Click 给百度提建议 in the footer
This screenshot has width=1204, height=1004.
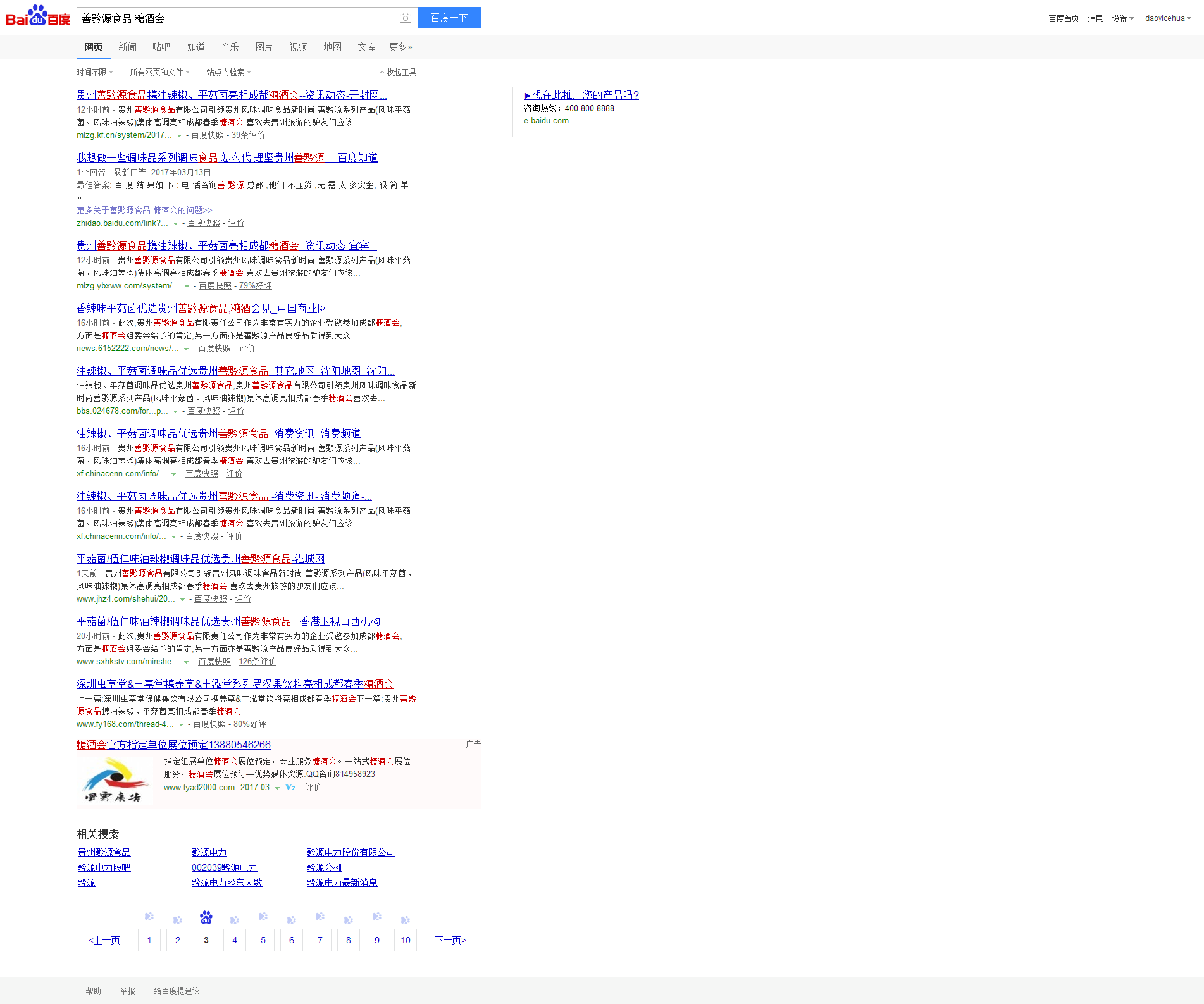click(x=177, y=991)
